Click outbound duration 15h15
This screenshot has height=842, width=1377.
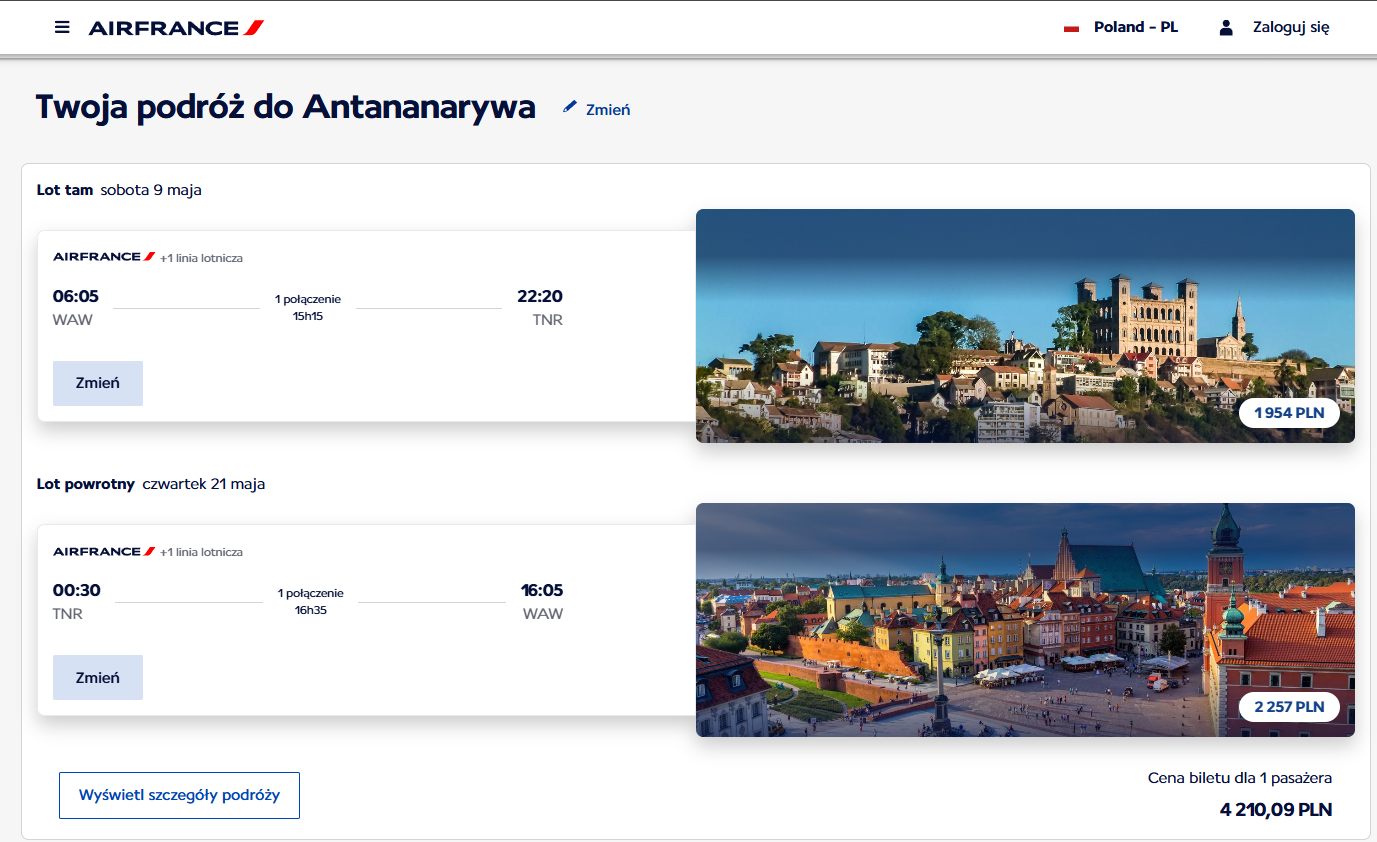[x=308, y=316]
